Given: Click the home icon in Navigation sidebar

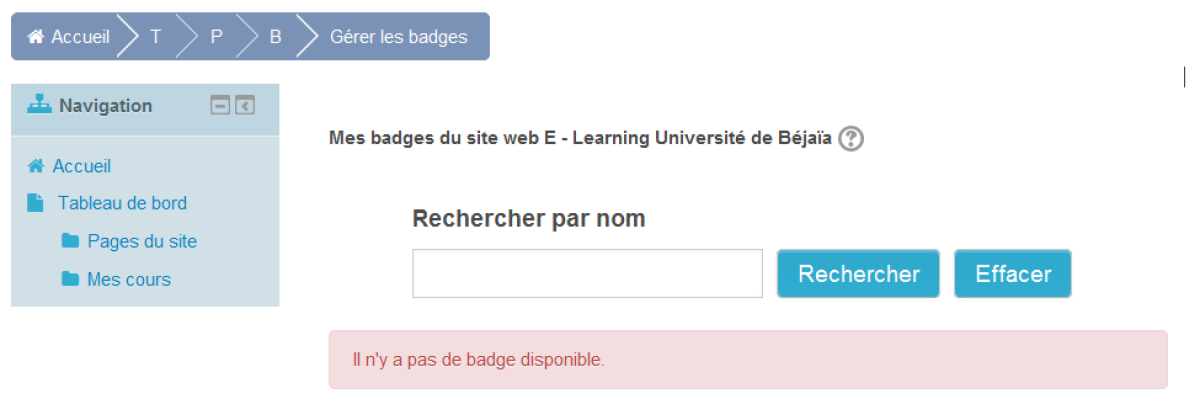Looking at the screenshot, I should 36,166.
